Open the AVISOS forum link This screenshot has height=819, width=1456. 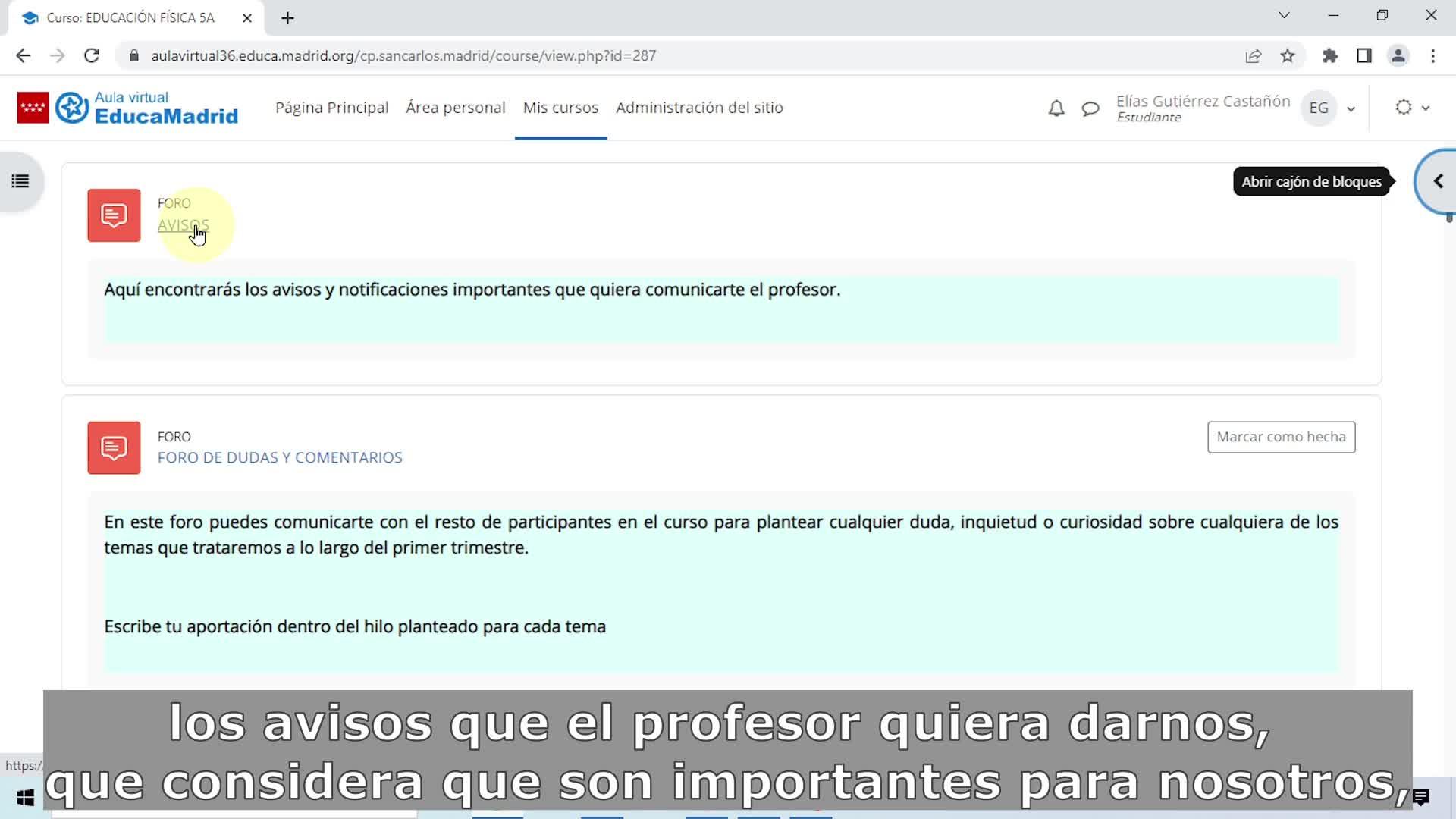coord(183,225)
